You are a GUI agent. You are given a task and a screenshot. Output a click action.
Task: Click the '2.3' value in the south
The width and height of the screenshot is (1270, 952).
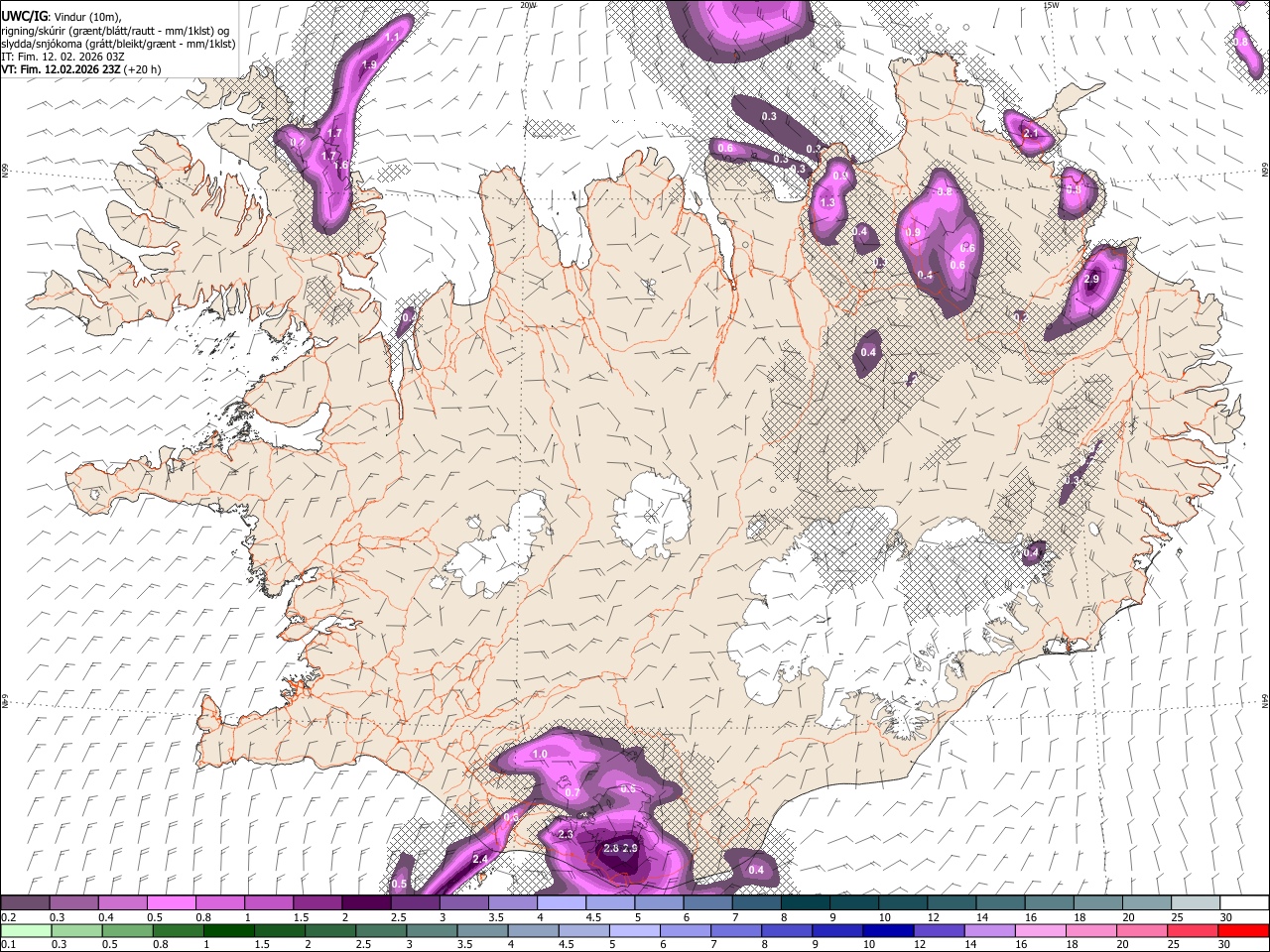point(566,835)
